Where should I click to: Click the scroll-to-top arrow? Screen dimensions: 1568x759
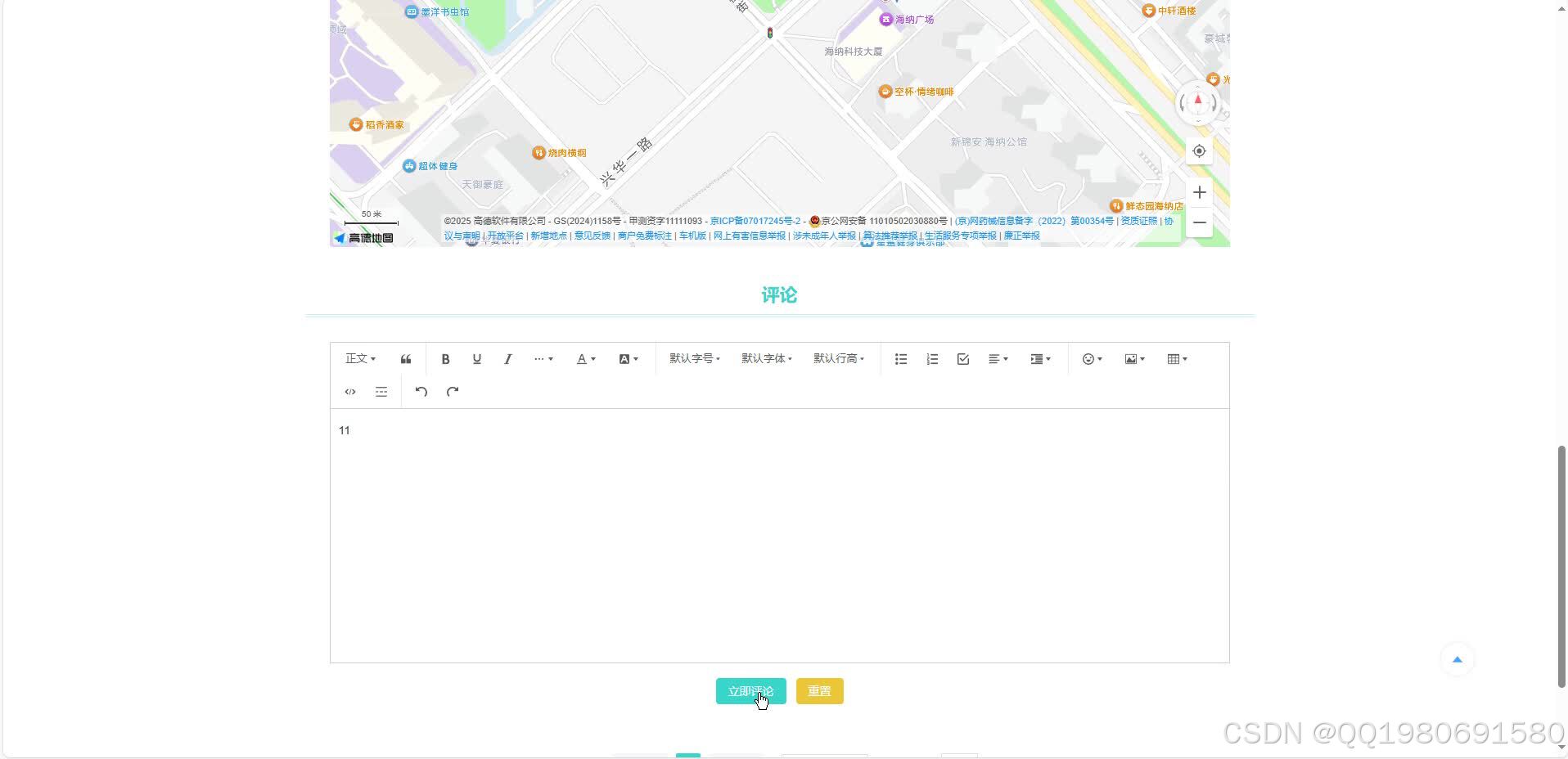point(1457,659)
